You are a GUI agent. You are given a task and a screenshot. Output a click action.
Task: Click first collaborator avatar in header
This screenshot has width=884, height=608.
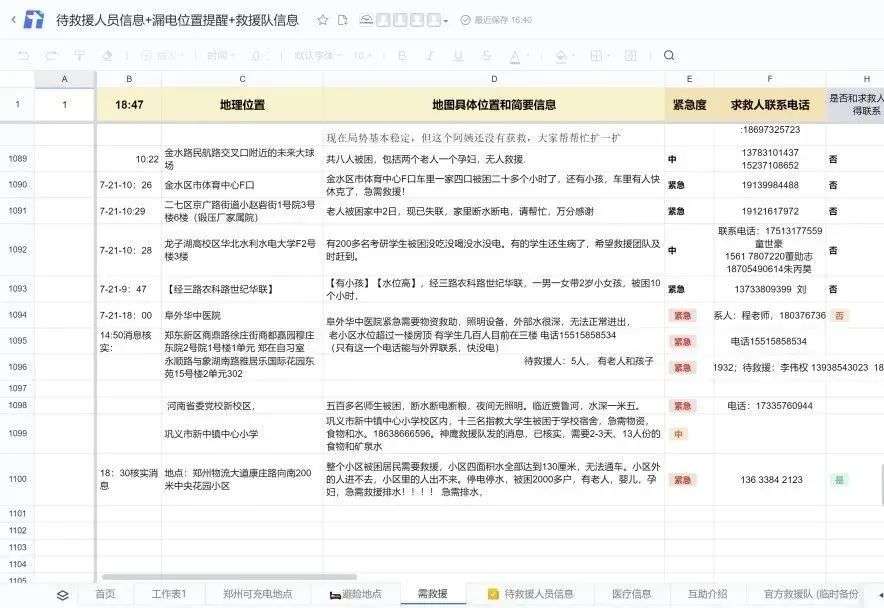tap(383, 20)
